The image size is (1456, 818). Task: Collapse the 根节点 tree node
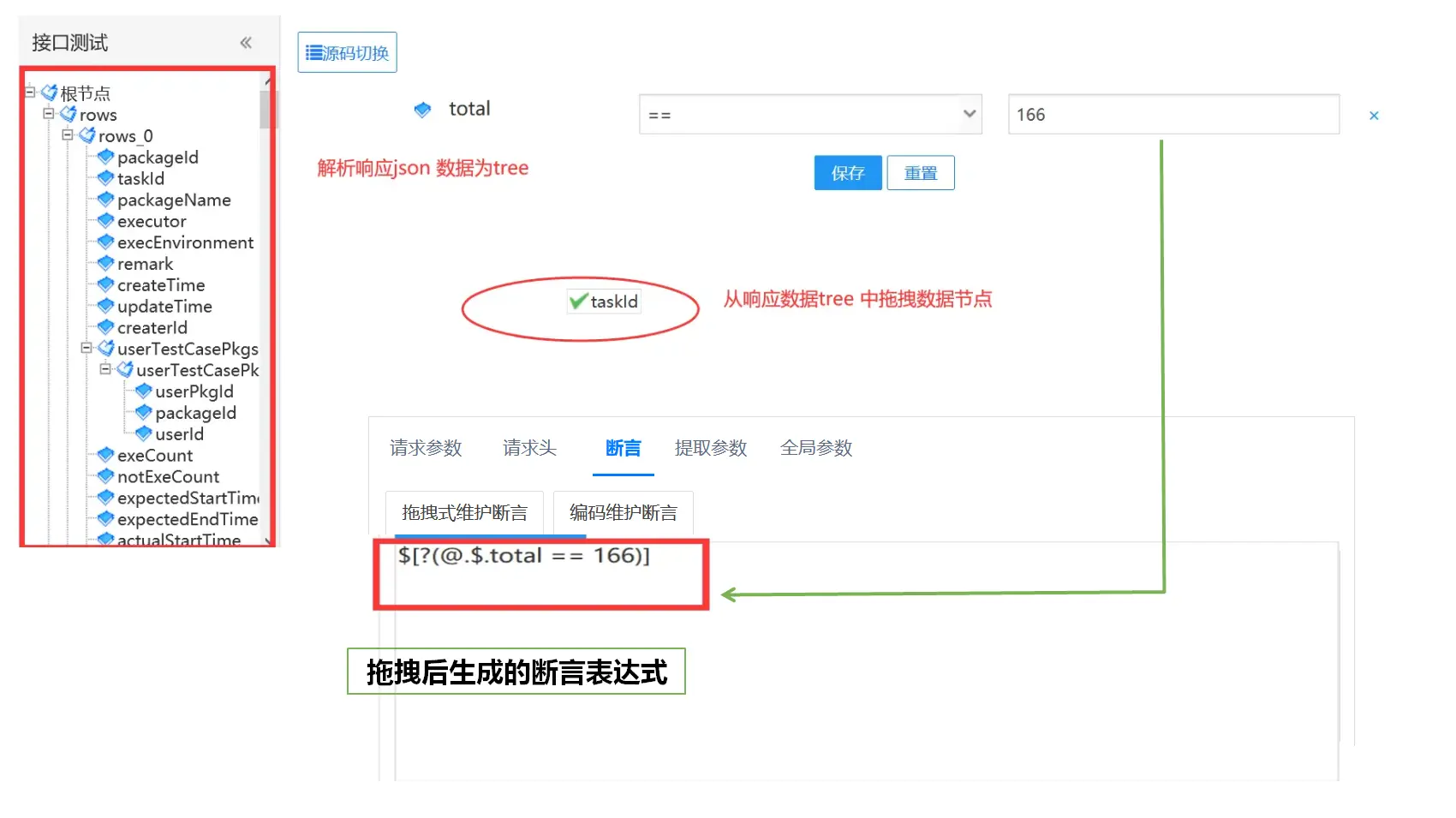[30, 92]
